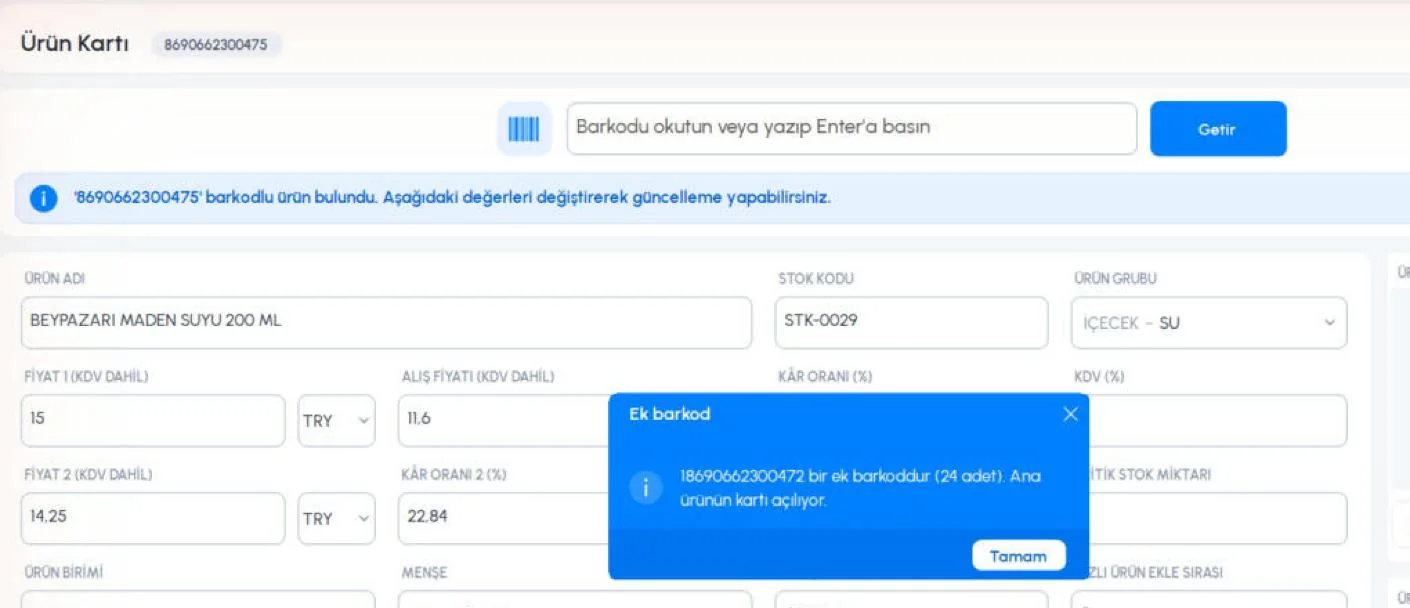
Task: Focus the barcode search input field
Action: pos(852,128)
